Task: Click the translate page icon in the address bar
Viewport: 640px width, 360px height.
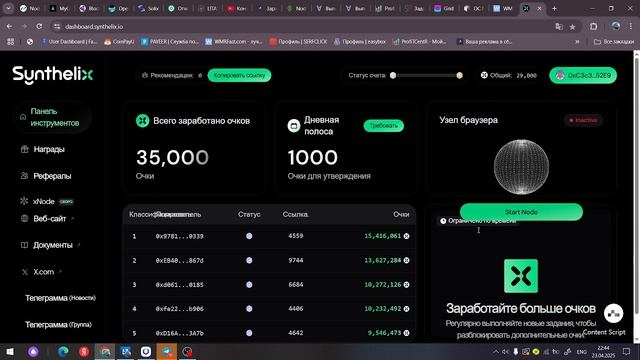Action: pyautogui.click(x=559, y=27)
